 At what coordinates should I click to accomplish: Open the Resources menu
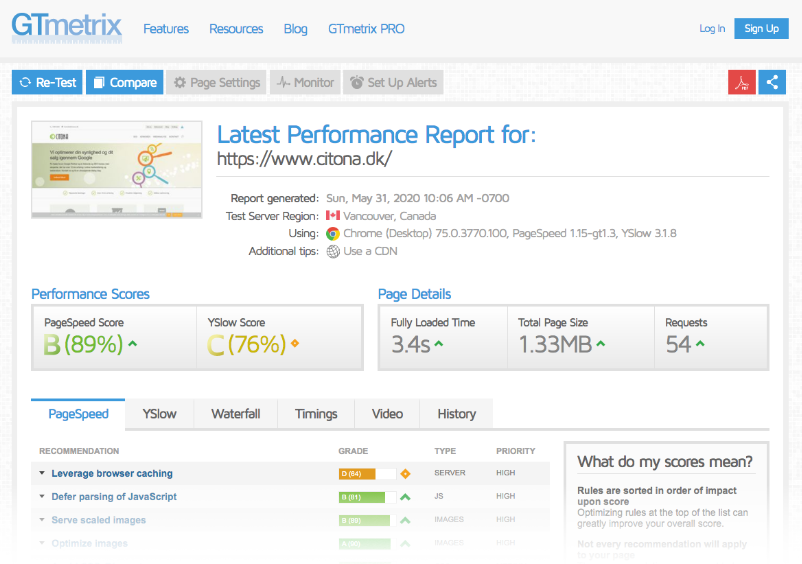pyautogui.click(x=236, y=29)
